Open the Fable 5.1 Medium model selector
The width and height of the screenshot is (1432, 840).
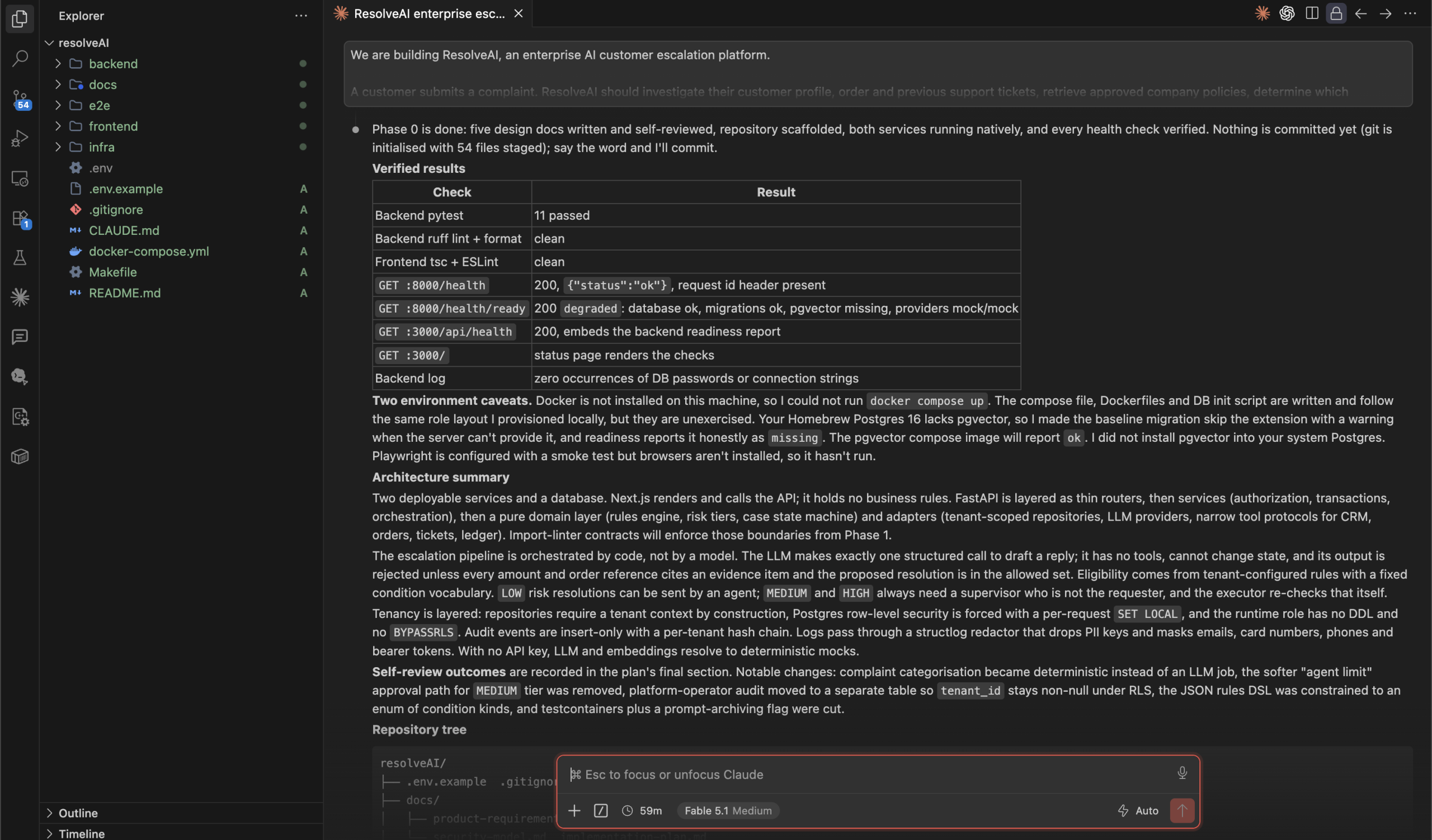tap(728, 810)
